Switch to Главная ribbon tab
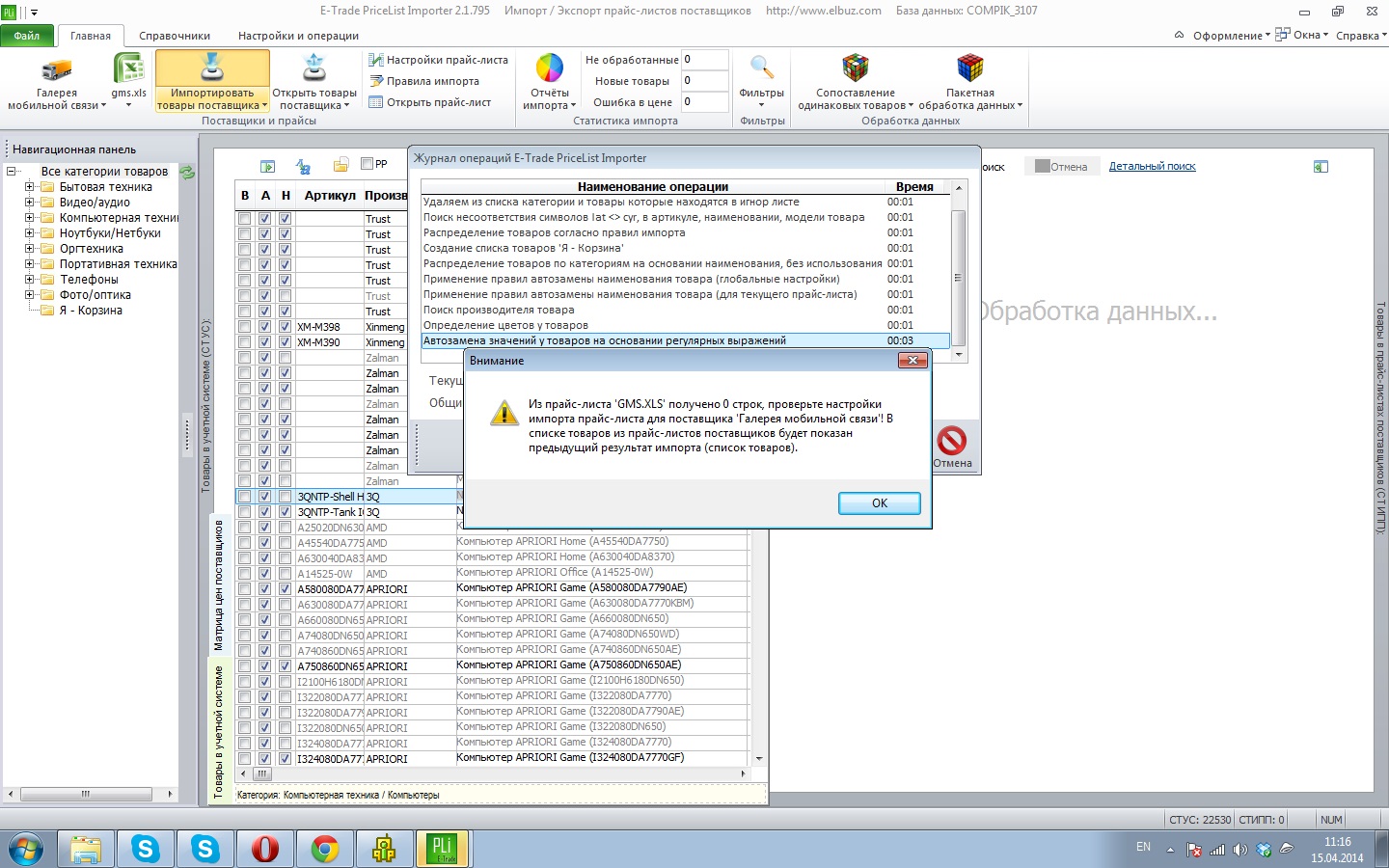This screenshot has width=1389, height=868. pyautogui.click(x=91, y=36)
